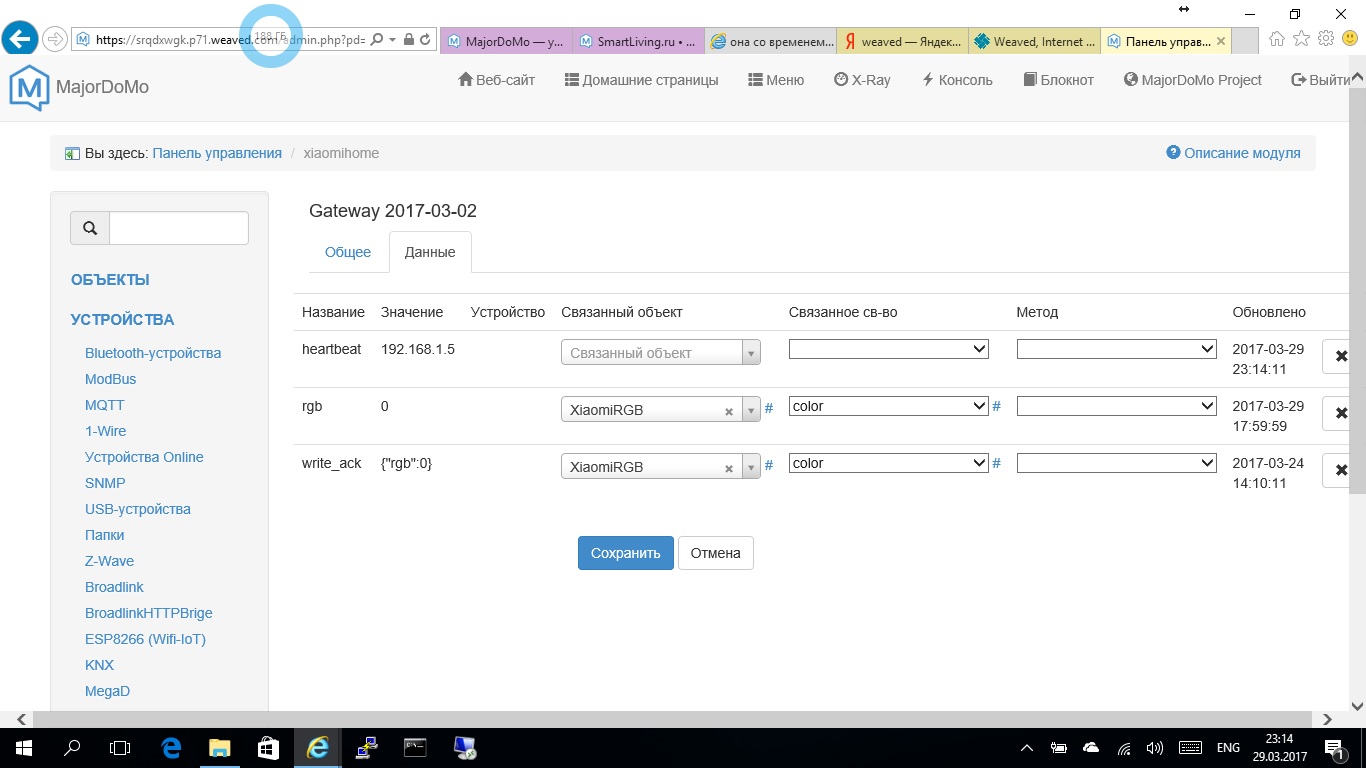Open the Action Center notification icon
Image resolution: width=1366 pixels, height=768 pixels.
(x=1334, y=748)
